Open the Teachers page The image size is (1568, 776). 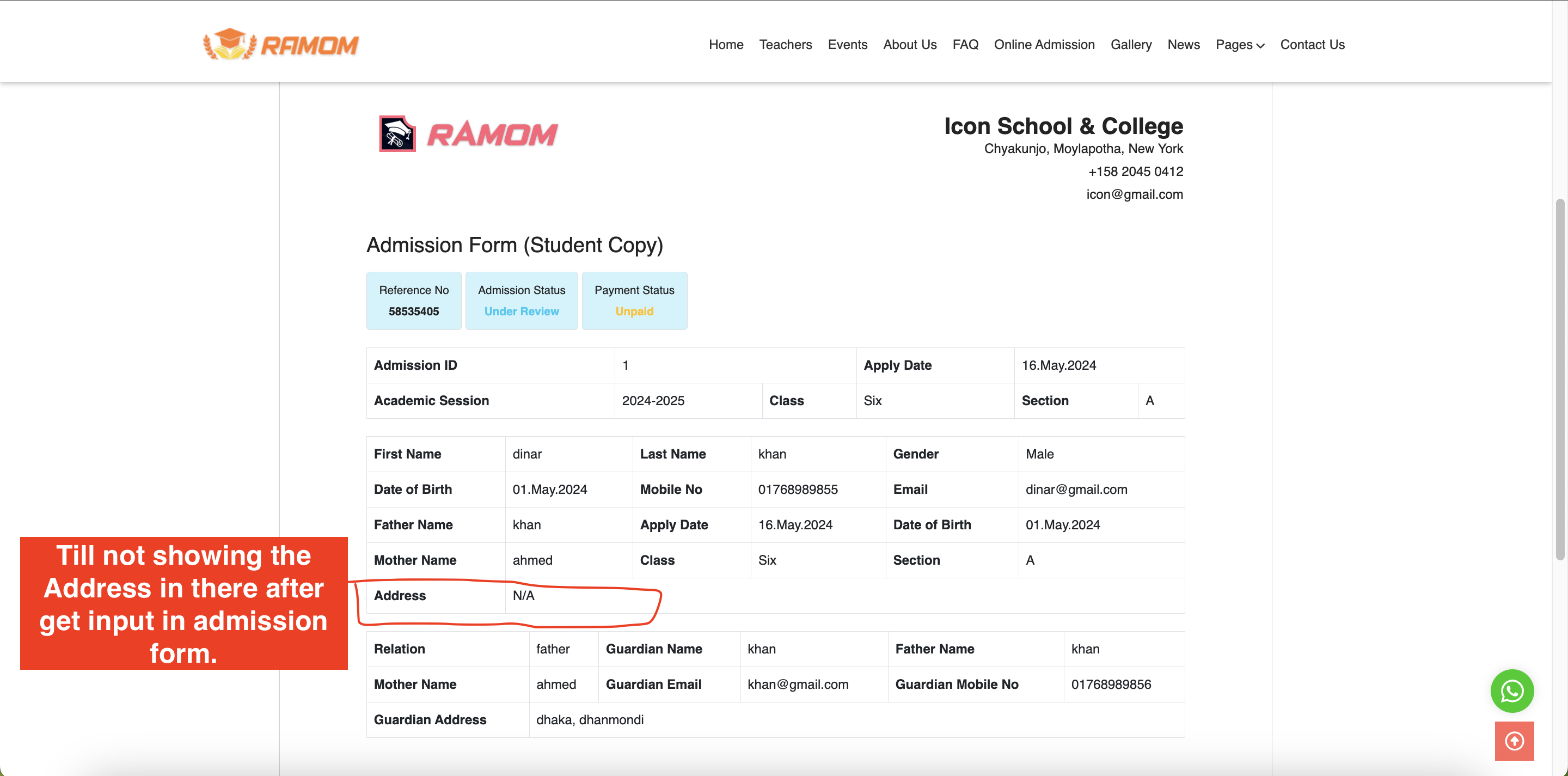pyautogui.click(x=785, y=45)
